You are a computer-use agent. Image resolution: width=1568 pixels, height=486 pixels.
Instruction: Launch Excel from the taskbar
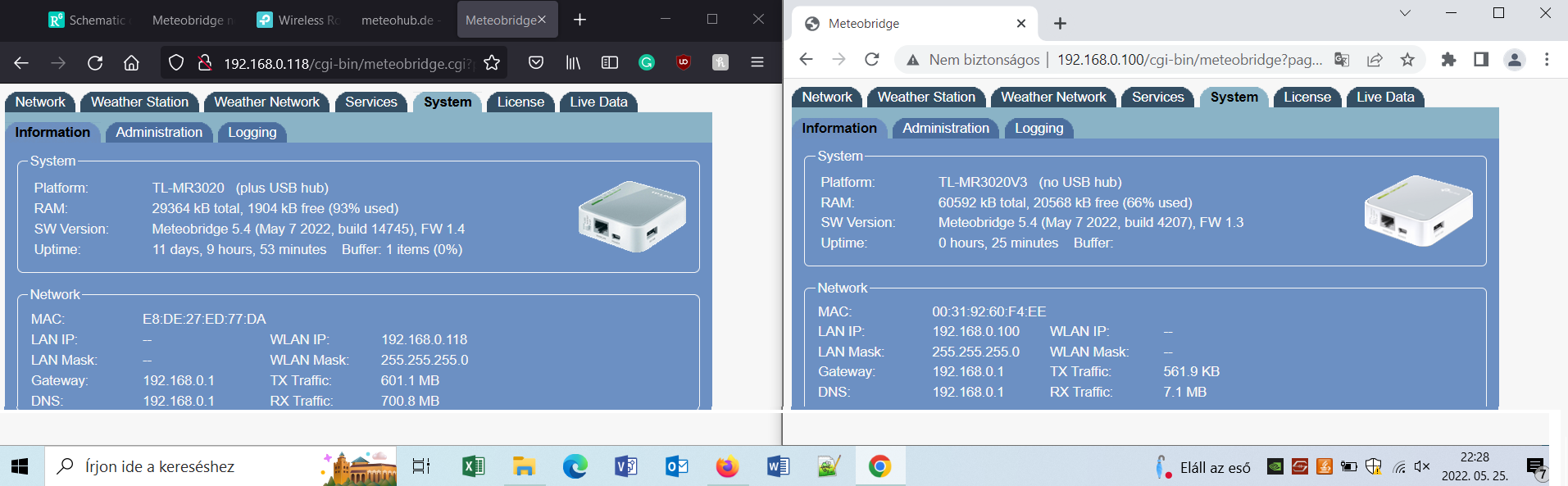point(473,466)
